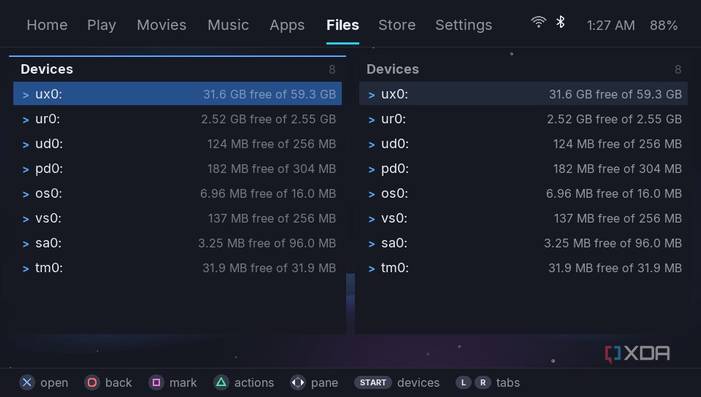Expand os0: chevron in left pane
The width and height of the screenshot is (701, 397).
[x=26, y=194]
